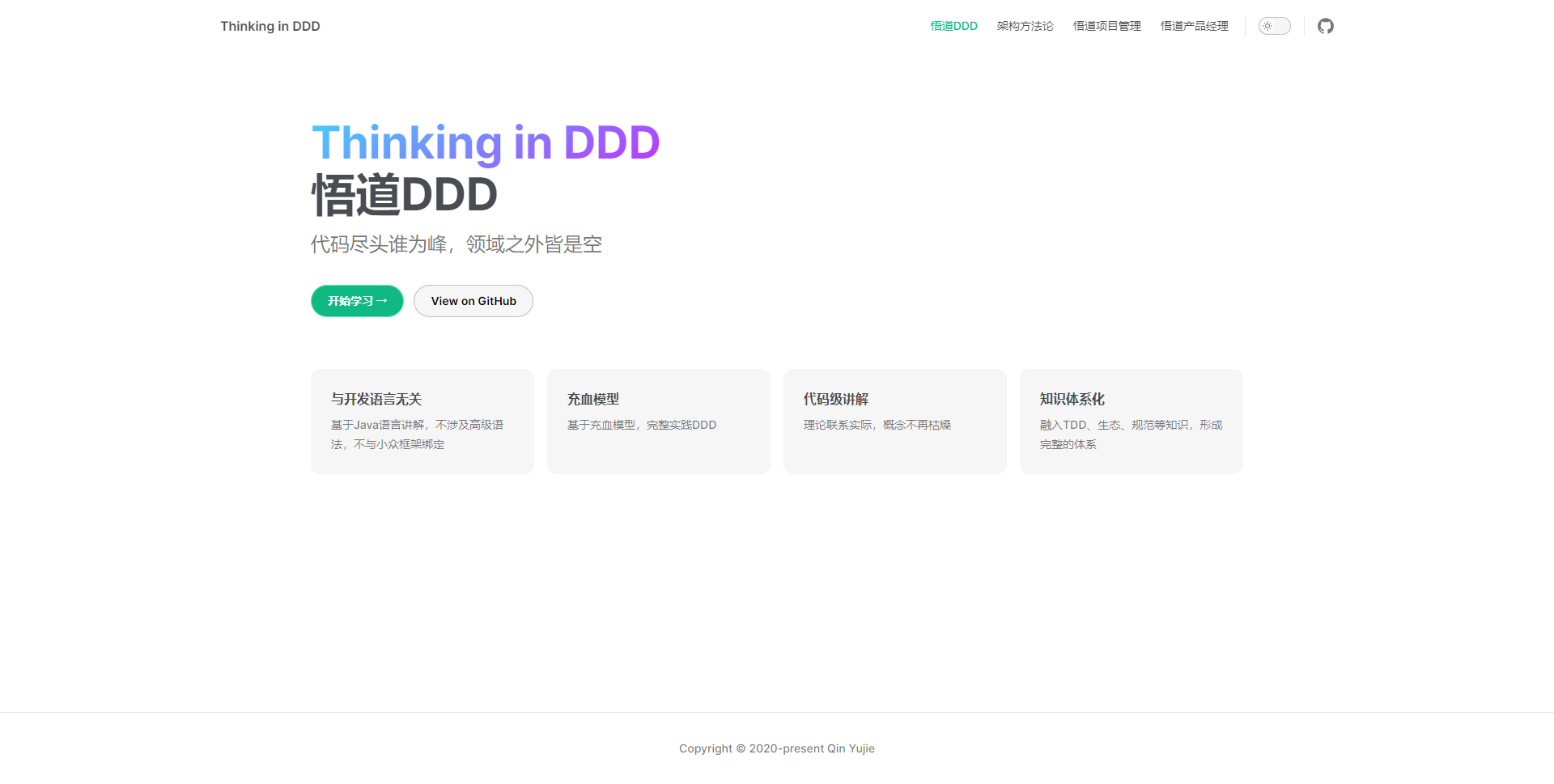The width and height of the screenshot is (1554, 784).
Task: Open the GitHub repository icon in header
Action: pyautogui.click(x=1325, y=26)
